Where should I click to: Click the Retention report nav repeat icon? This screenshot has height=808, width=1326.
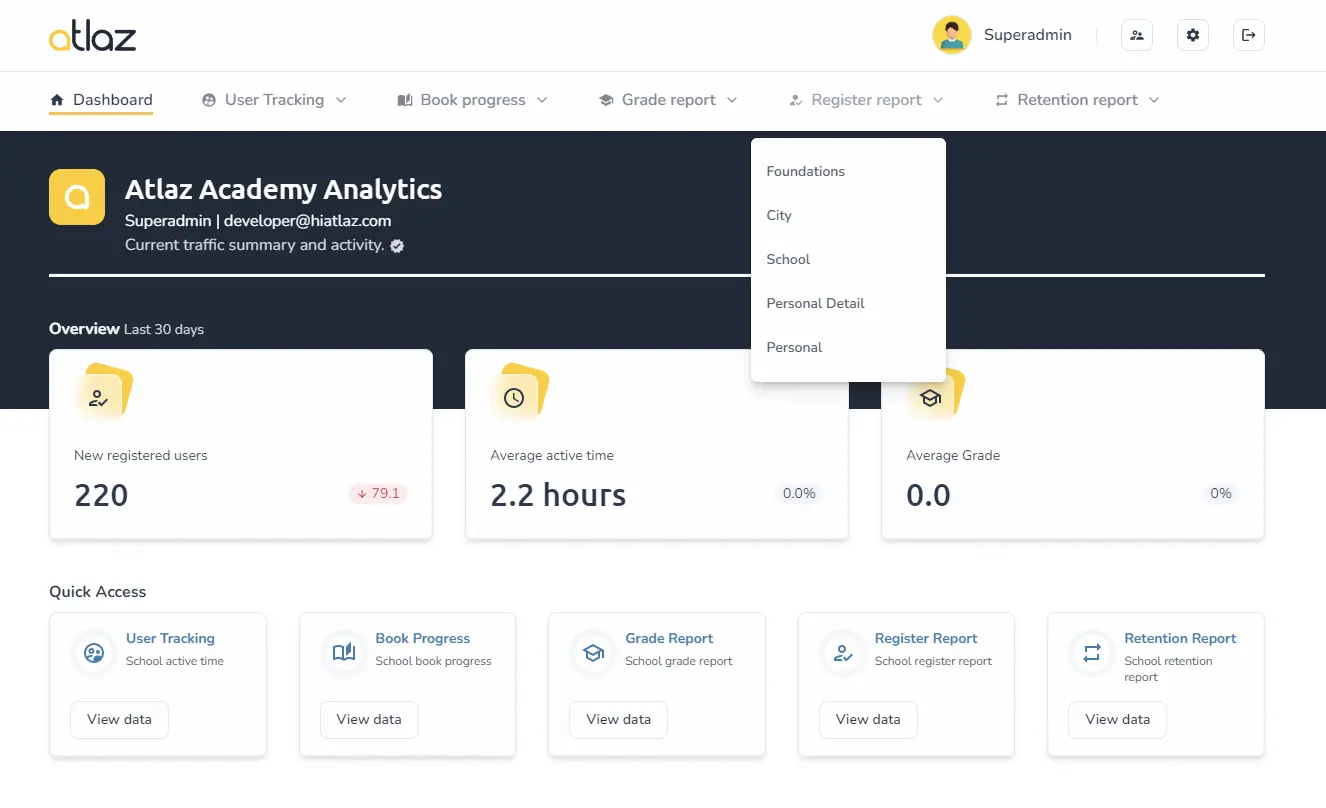(1002, 100)
